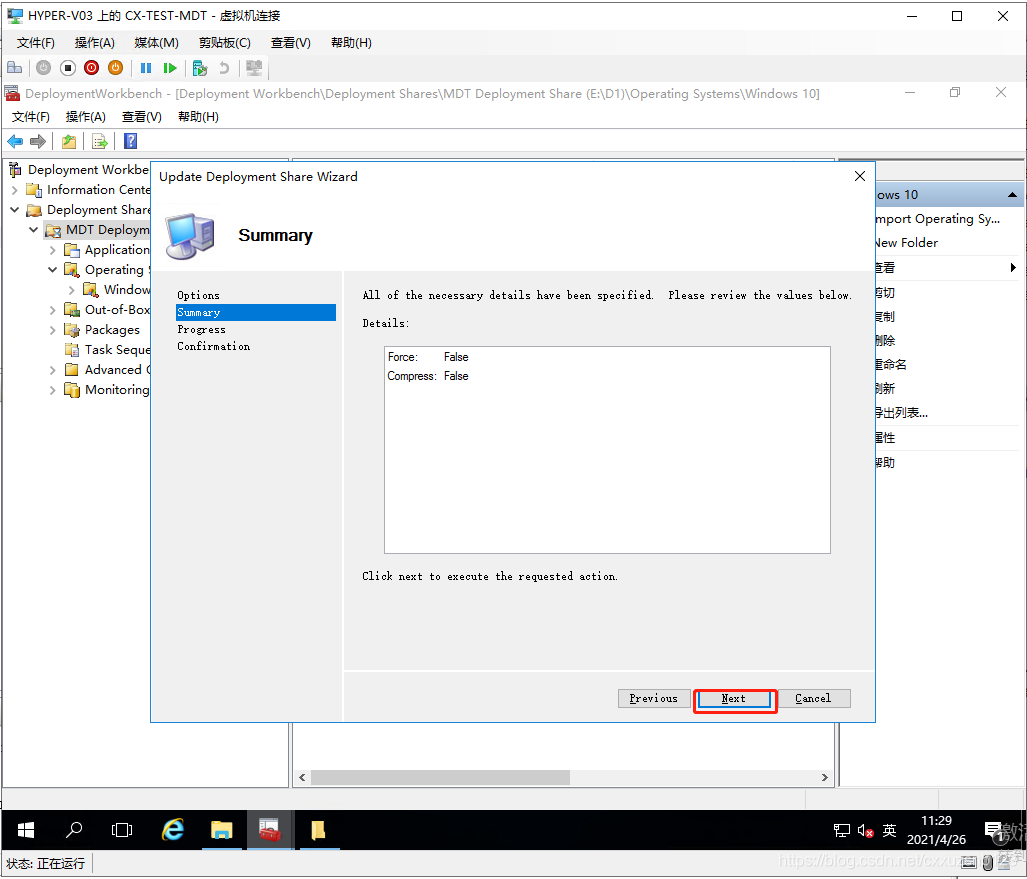Click the yellow folder window on taskbar
This screenshot has width=1027, height=879.
(x=318, y=831)
